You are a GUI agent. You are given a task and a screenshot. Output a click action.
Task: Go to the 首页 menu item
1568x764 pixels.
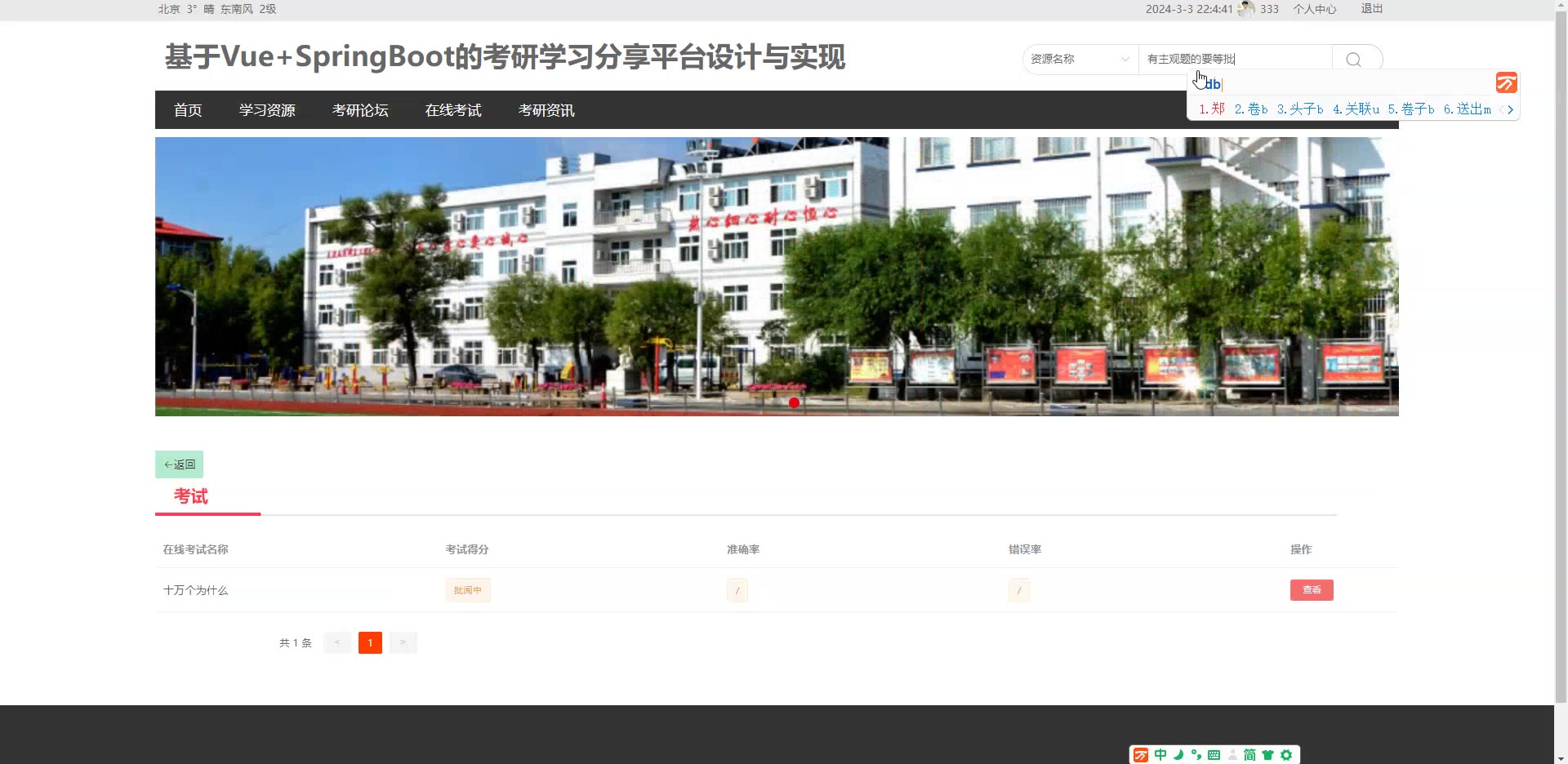pyautogui.click(x=188, y=110)
